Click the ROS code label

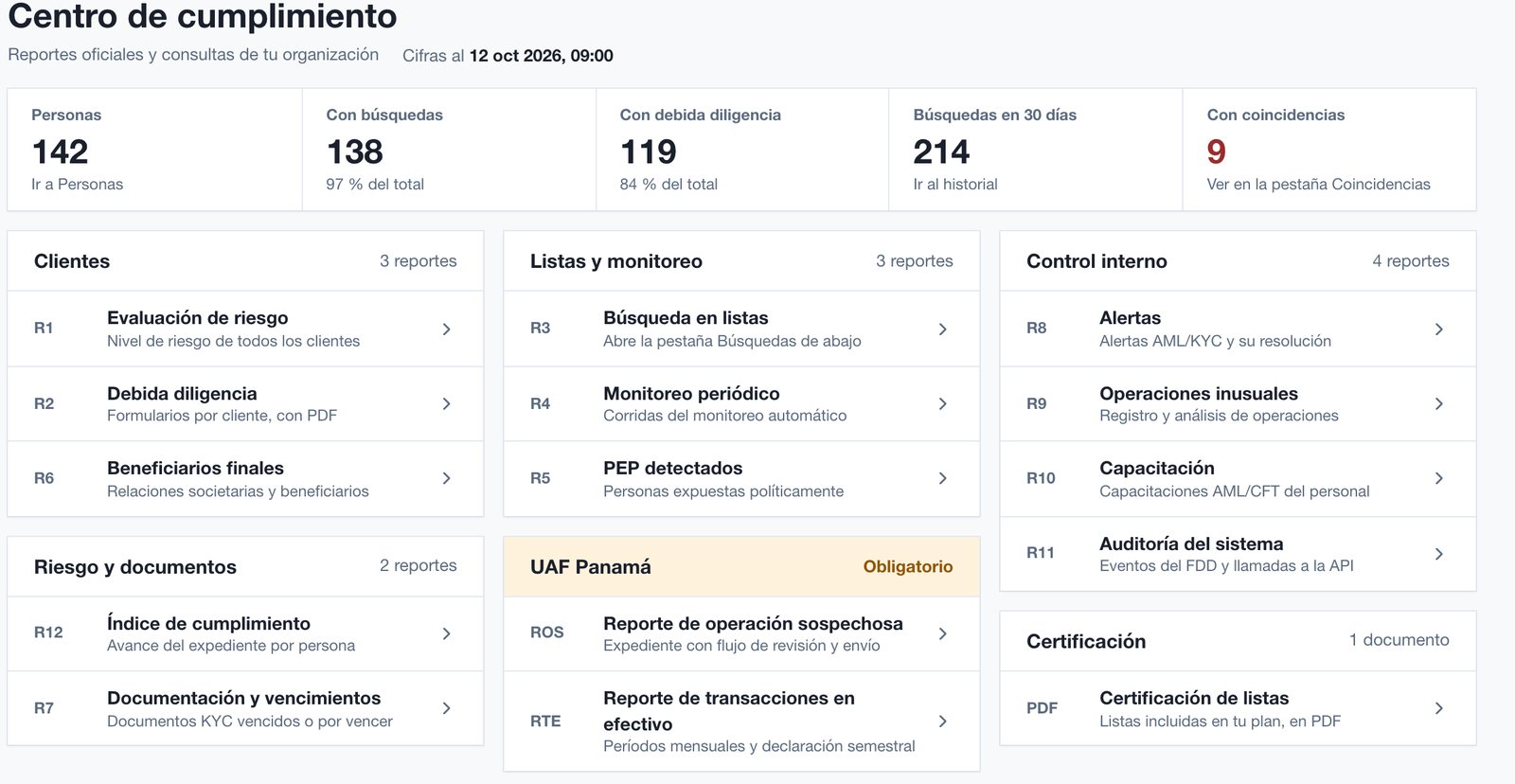coord(546,633)
